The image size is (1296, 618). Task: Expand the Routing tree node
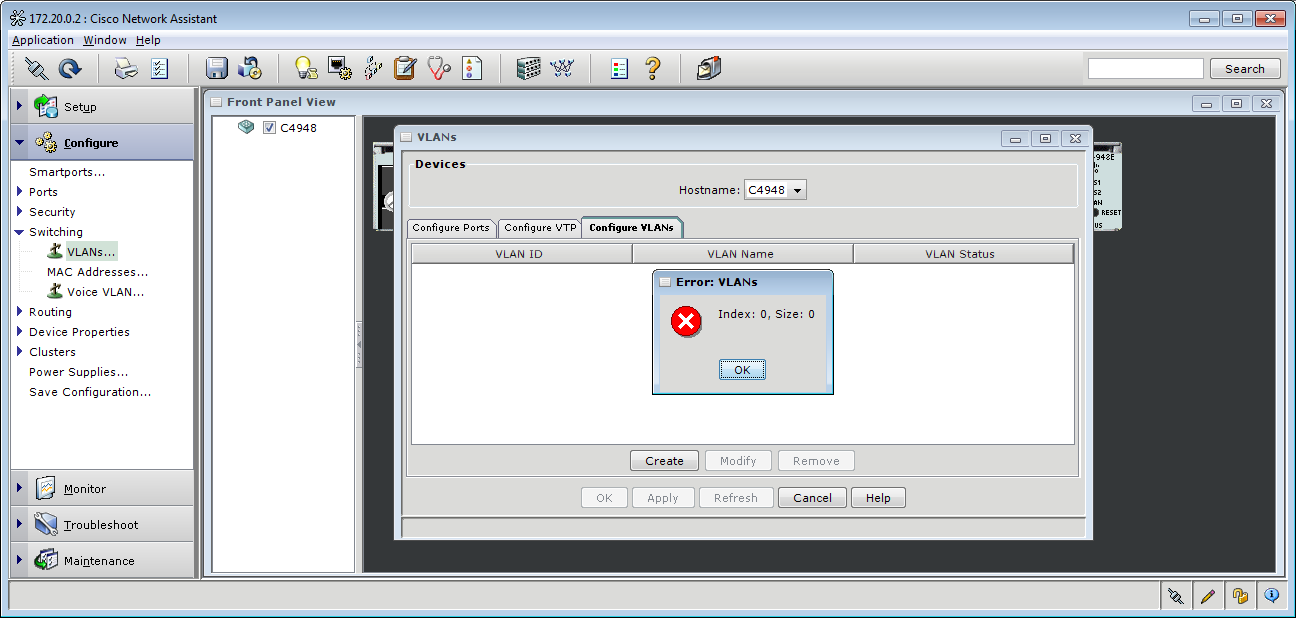pos(19,312)
